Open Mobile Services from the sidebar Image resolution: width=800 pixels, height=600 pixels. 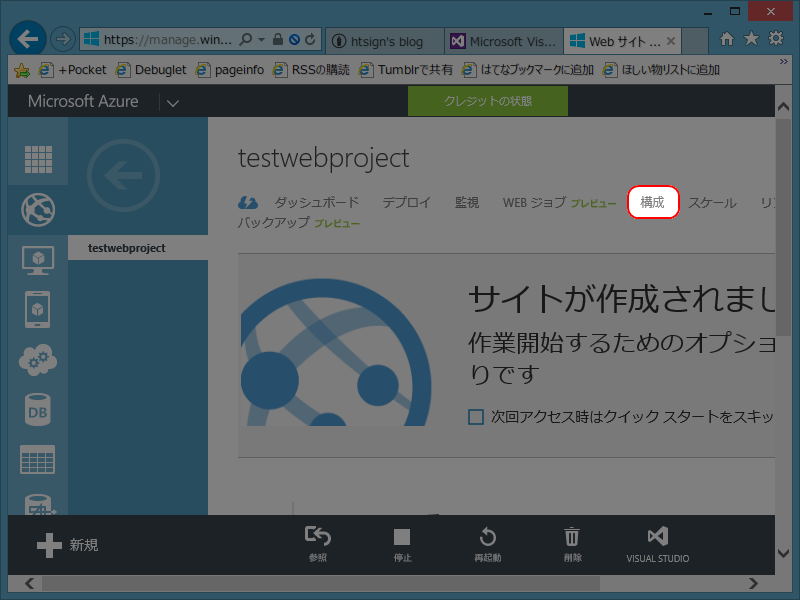37,309
